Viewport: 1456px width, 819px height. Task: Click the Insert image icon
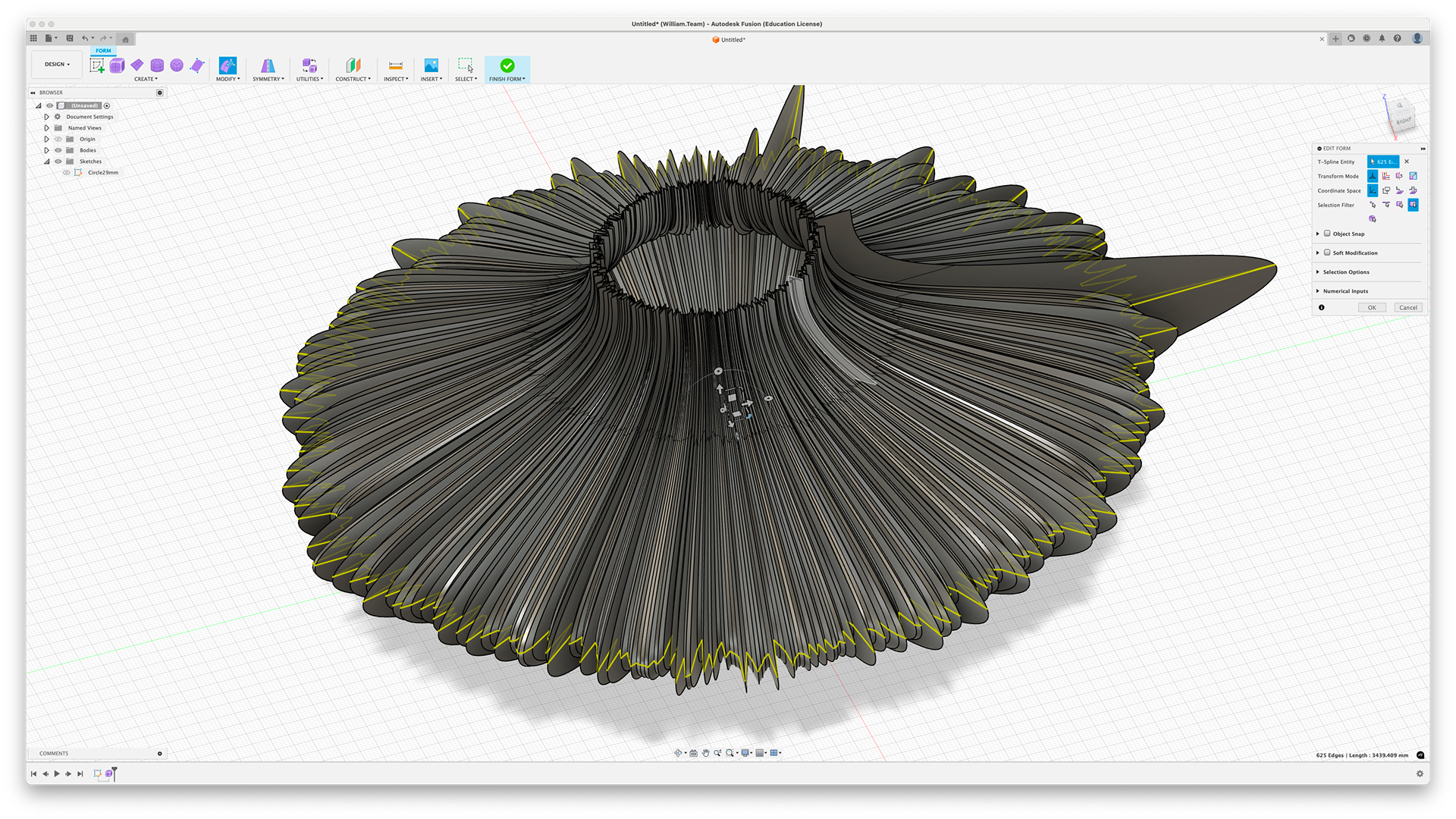431,66
